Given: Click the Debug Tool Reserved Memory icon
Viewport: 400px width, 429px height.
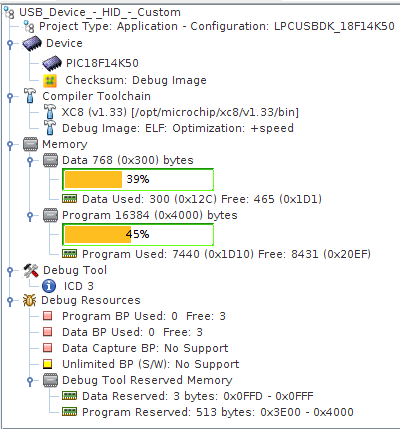Looking at the screenshot, I should pyautogui.click(x=50, y=380).
